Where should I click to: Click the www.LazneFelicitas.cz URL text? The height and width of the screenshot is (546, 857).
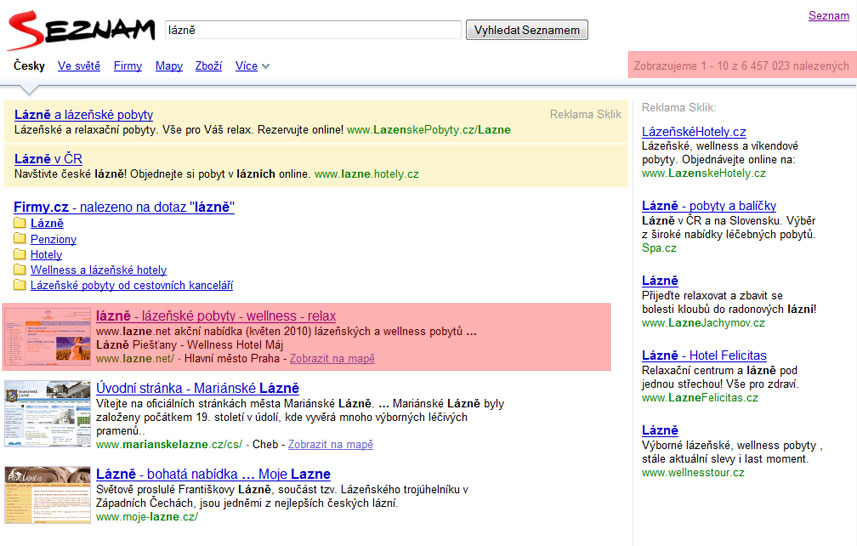click(700, 398)
